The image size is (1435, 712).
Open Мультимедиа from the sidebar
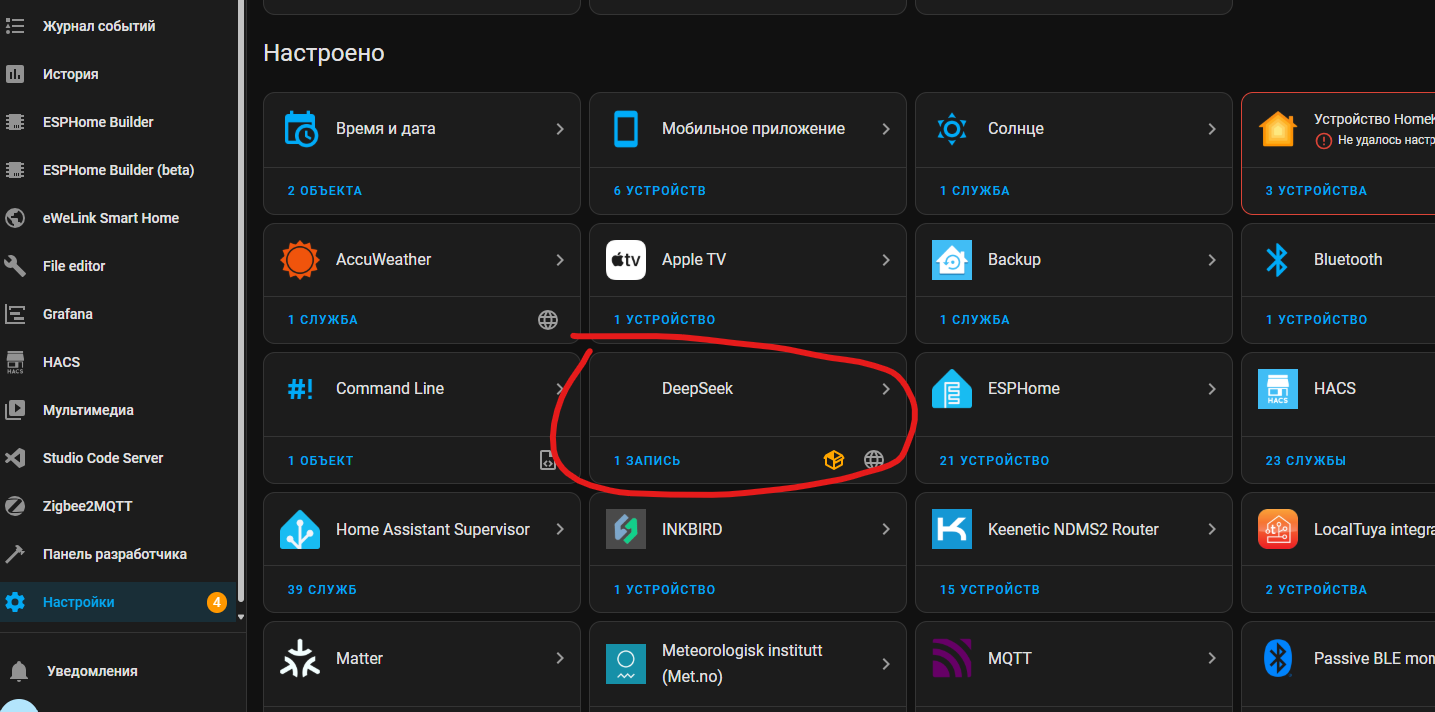(118, 410)
